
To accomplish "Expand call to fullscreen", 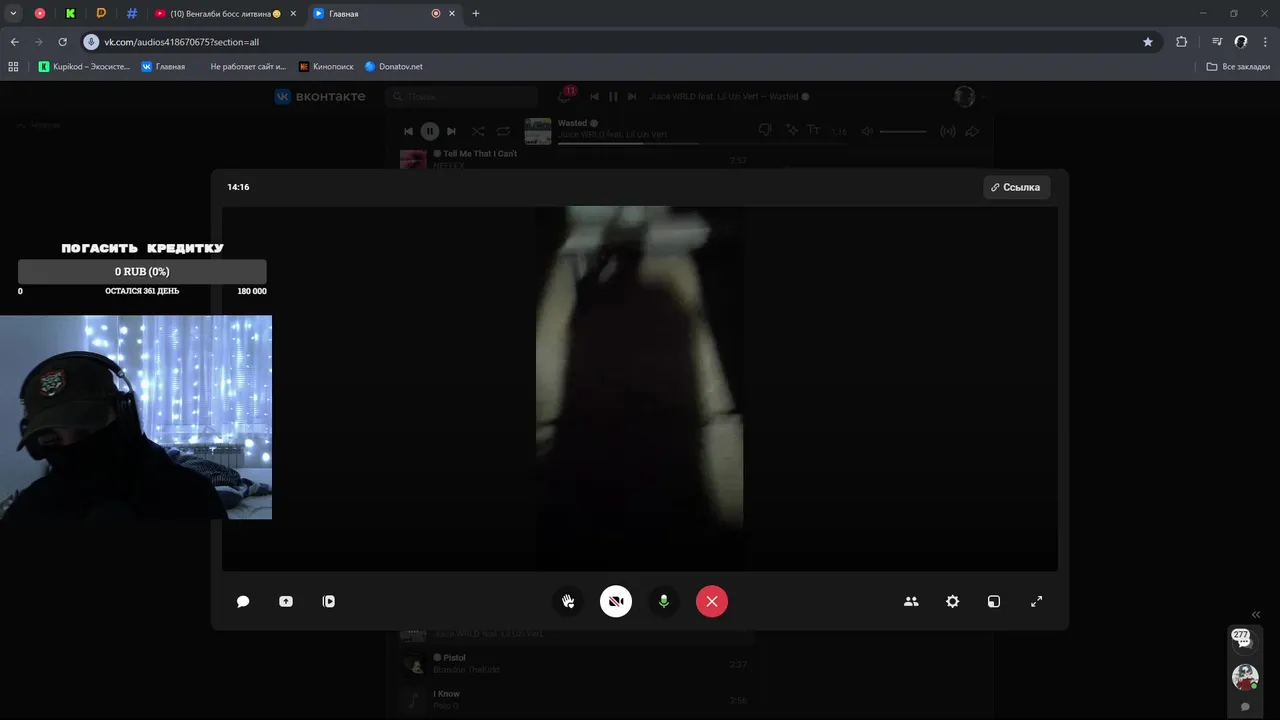I will tap(1037, 601).
